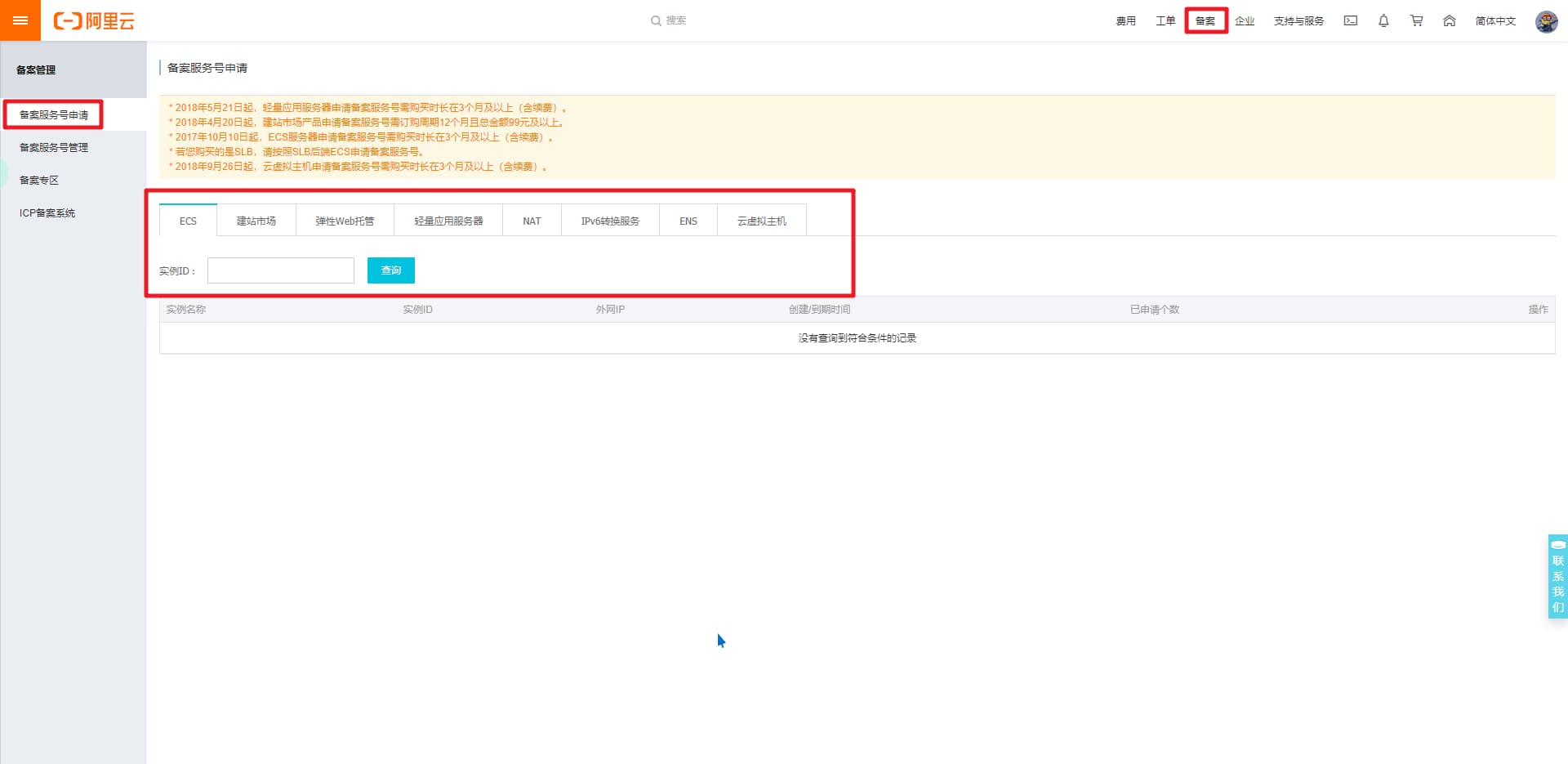Click the 实例名称 column header
This screenshot has height=764, width=1568.
tap(186, 309)
